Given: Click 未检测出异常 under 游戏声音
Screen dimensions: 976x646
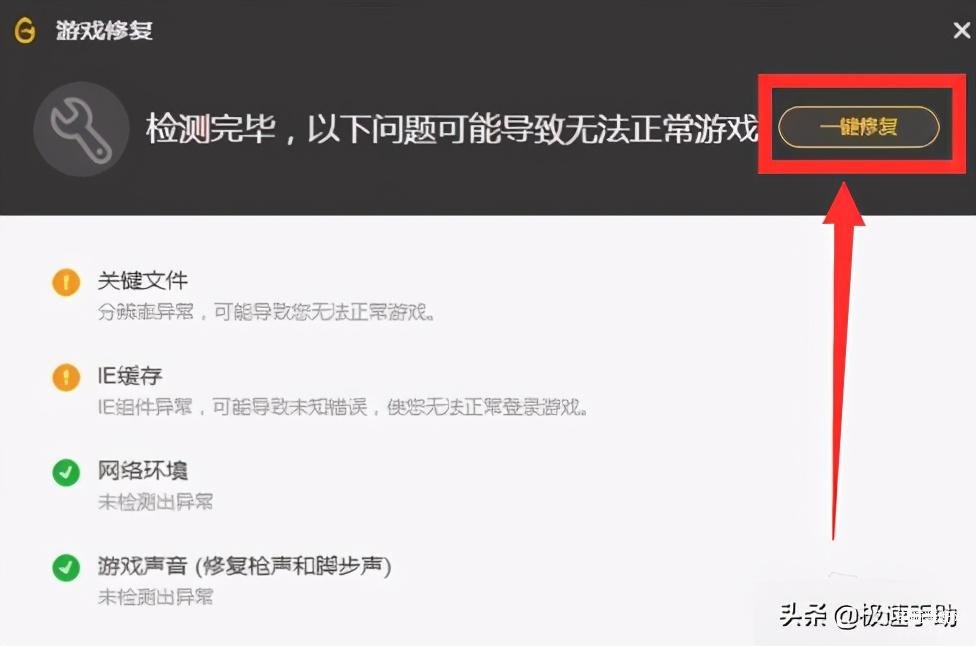Looking at the screenshot, I should [155, 597].
